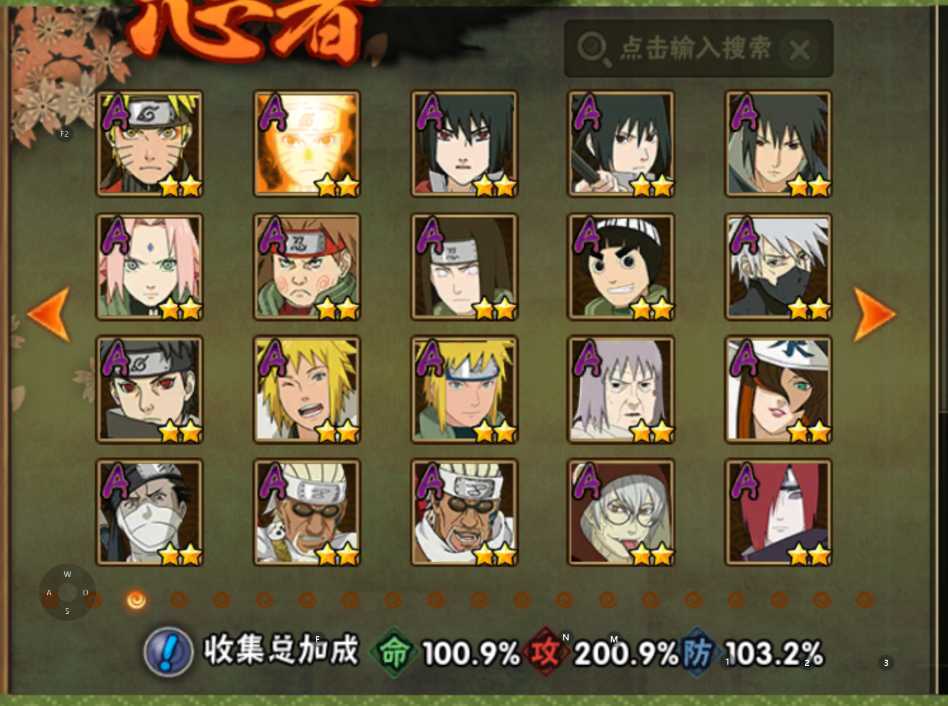Viewport: 948px width, 706px height.
Task: Choose Choji with red headband portrait
Action: point(307,267)
